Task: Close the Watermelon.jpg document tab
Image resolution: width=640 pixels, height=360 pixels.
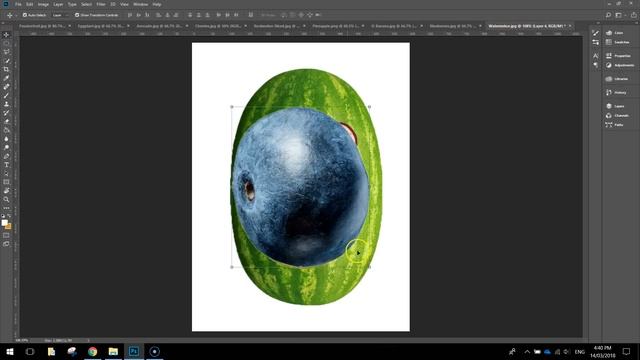Action: click(x=570, y=26)
